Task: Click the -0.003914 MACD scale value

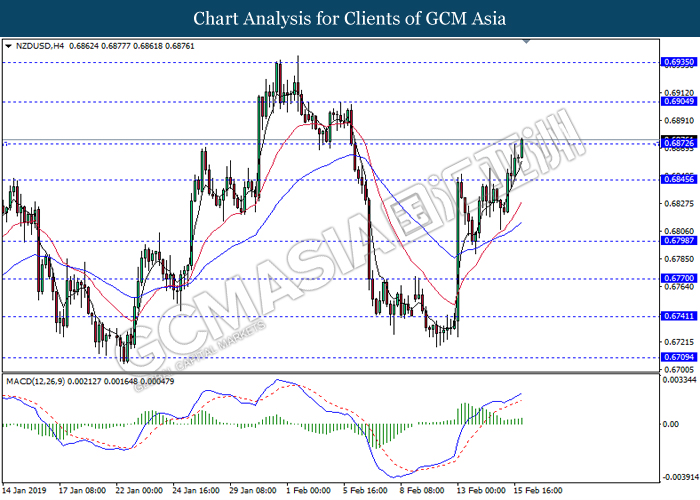Action: [680, 477]
